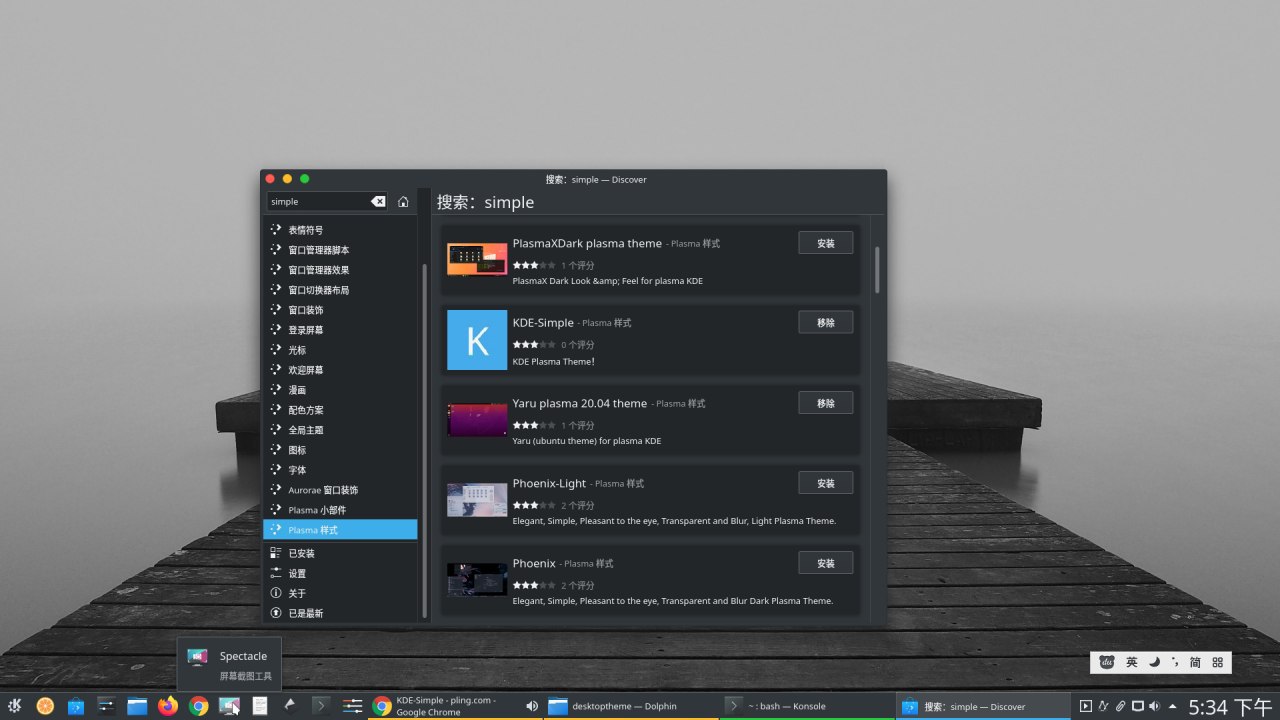Launch the Spectacle screenshot tool icon
This screenshot has width=1280, height=720.
[229, 706]
